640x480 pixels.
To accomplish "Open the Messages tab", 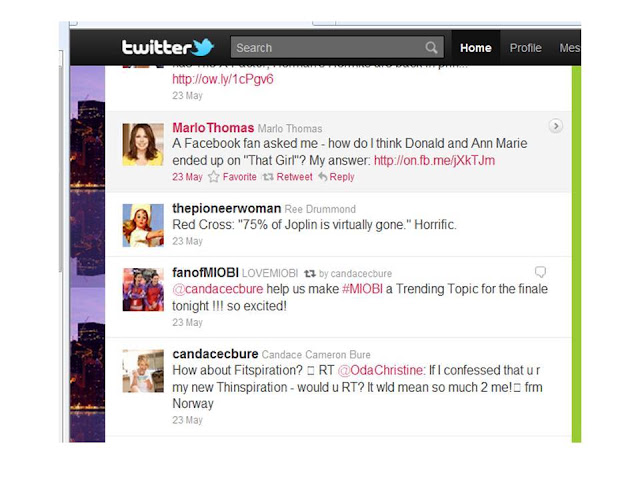I will coord(569,48).
